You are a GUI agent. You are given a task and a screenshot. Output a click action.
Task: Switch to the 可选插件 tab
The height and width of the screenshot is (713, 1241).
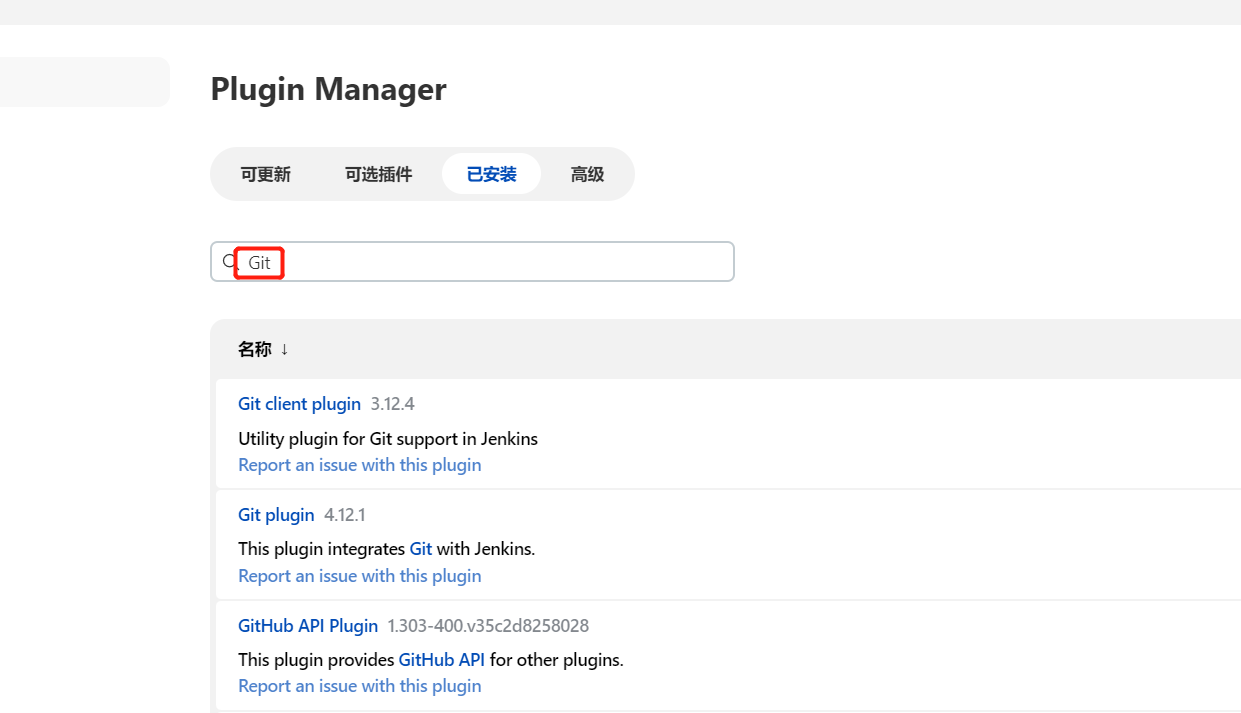tap(378, 174)
